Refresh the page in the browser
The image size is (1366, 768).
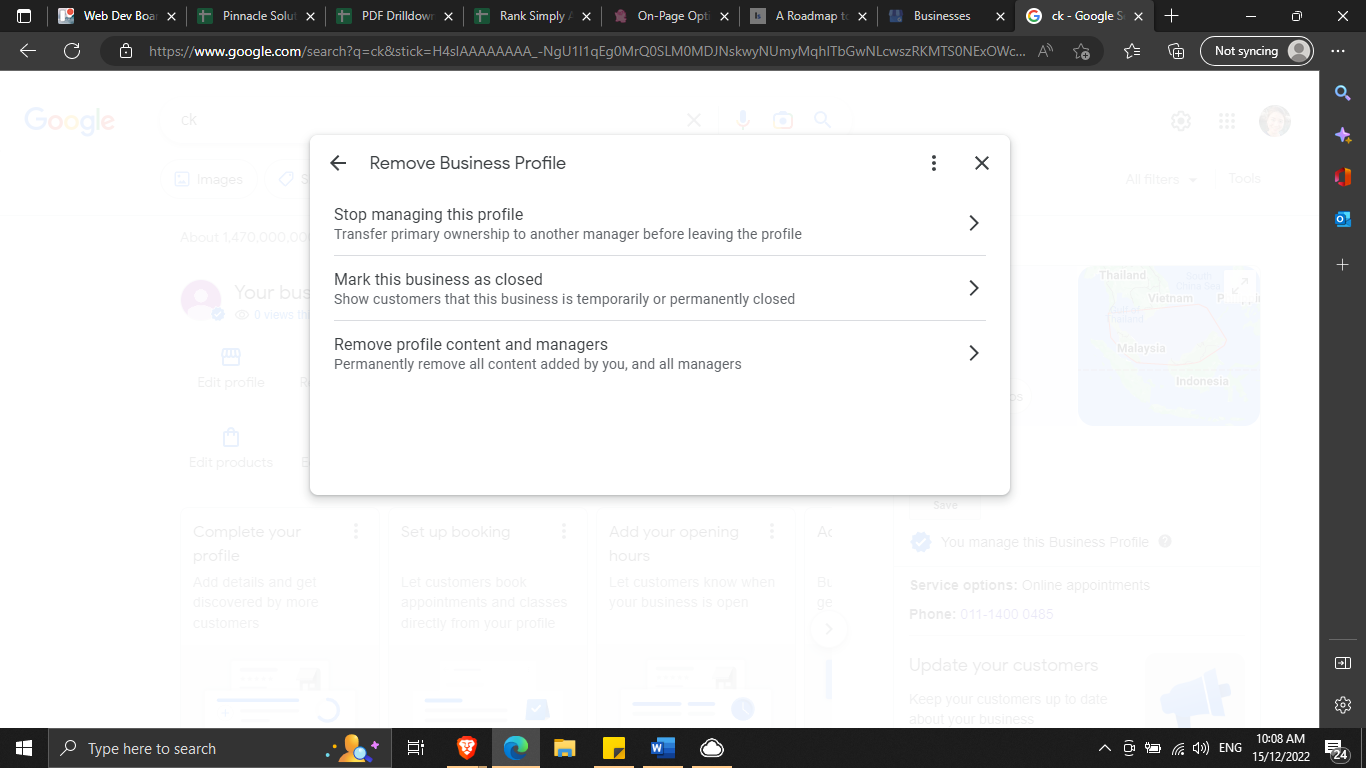[x=71, y=51]
